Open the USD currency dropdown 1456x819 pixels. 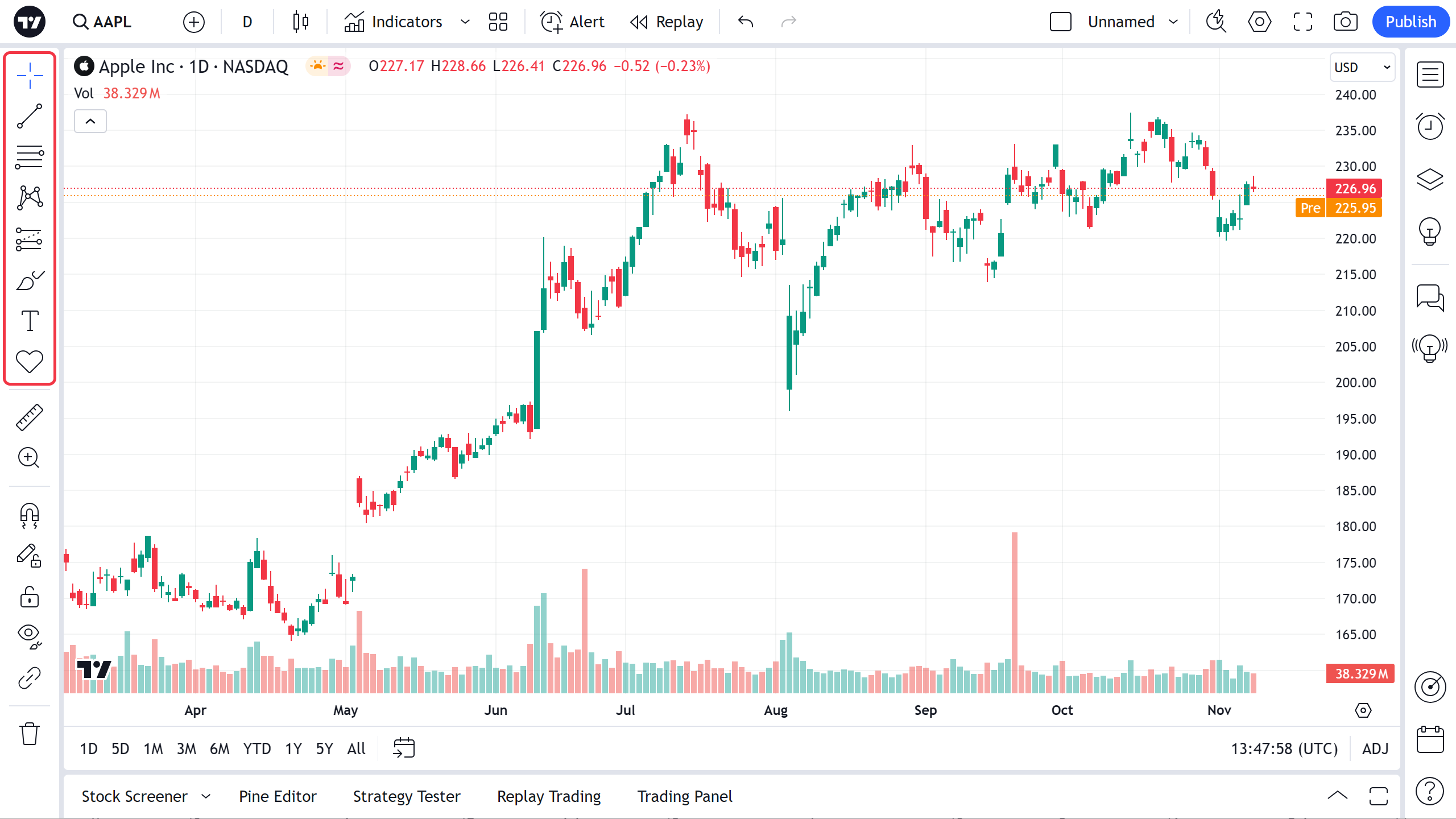[1362, 67]
